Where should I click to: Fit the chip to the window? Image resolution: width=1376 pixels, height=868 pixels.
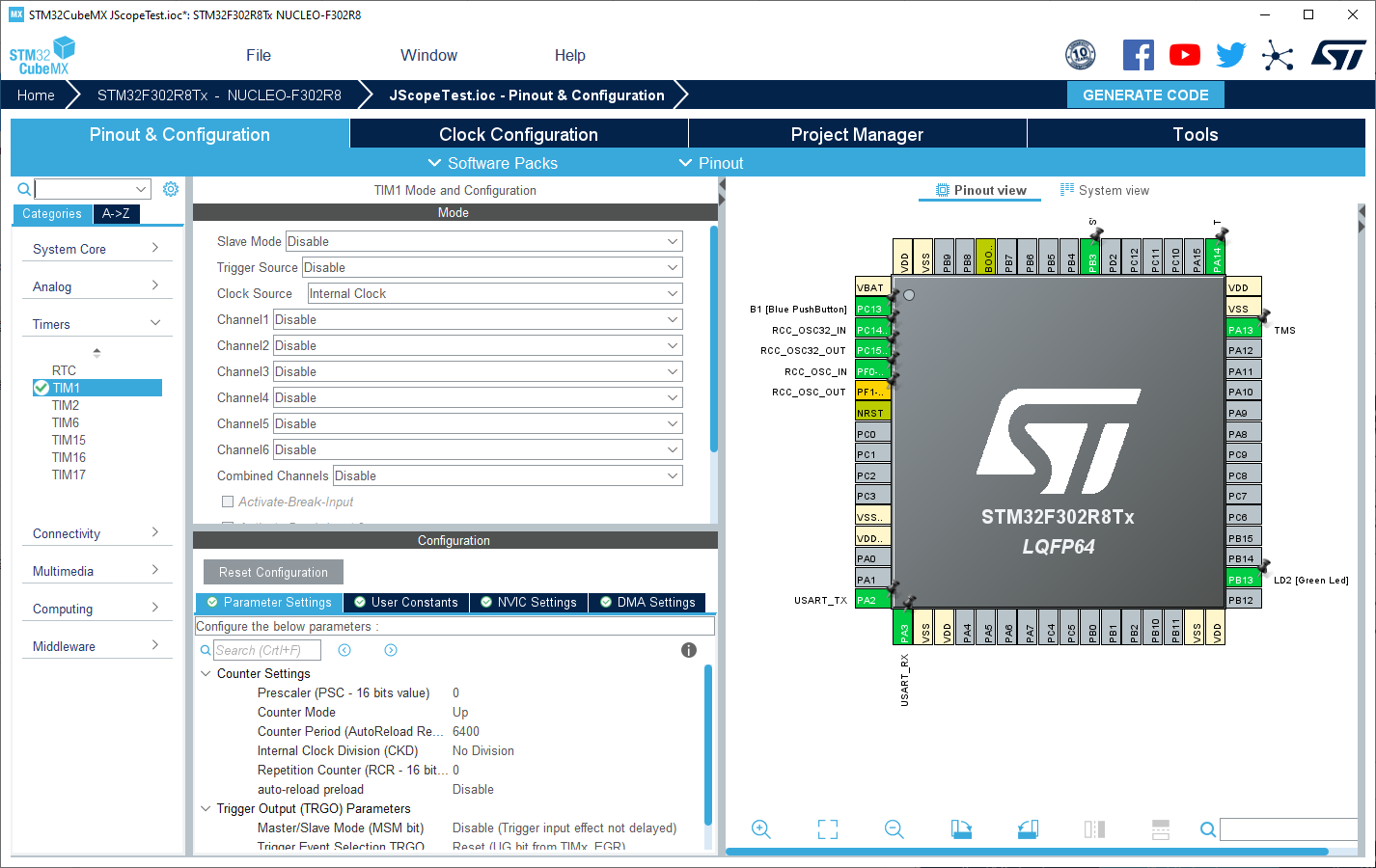828,829
